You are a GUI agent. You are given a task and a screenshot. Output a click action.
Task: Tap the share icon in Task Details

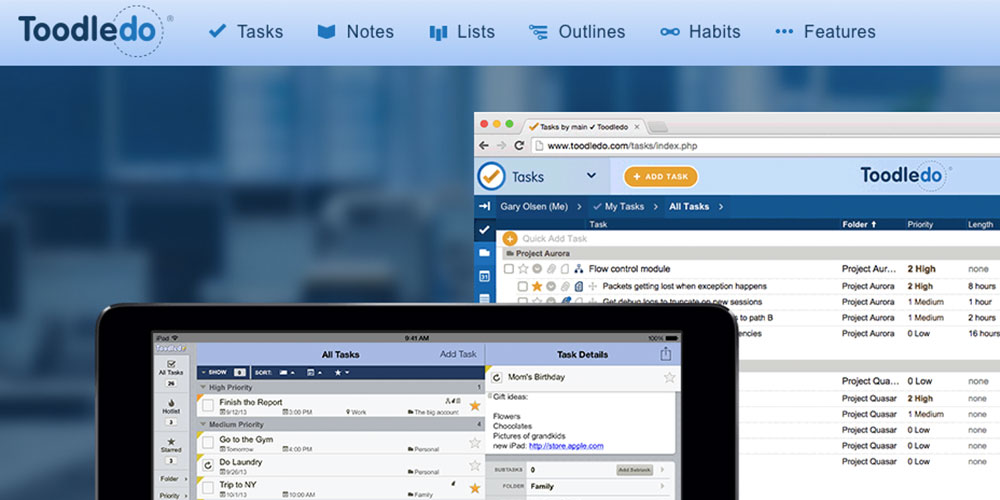[666, 353]
